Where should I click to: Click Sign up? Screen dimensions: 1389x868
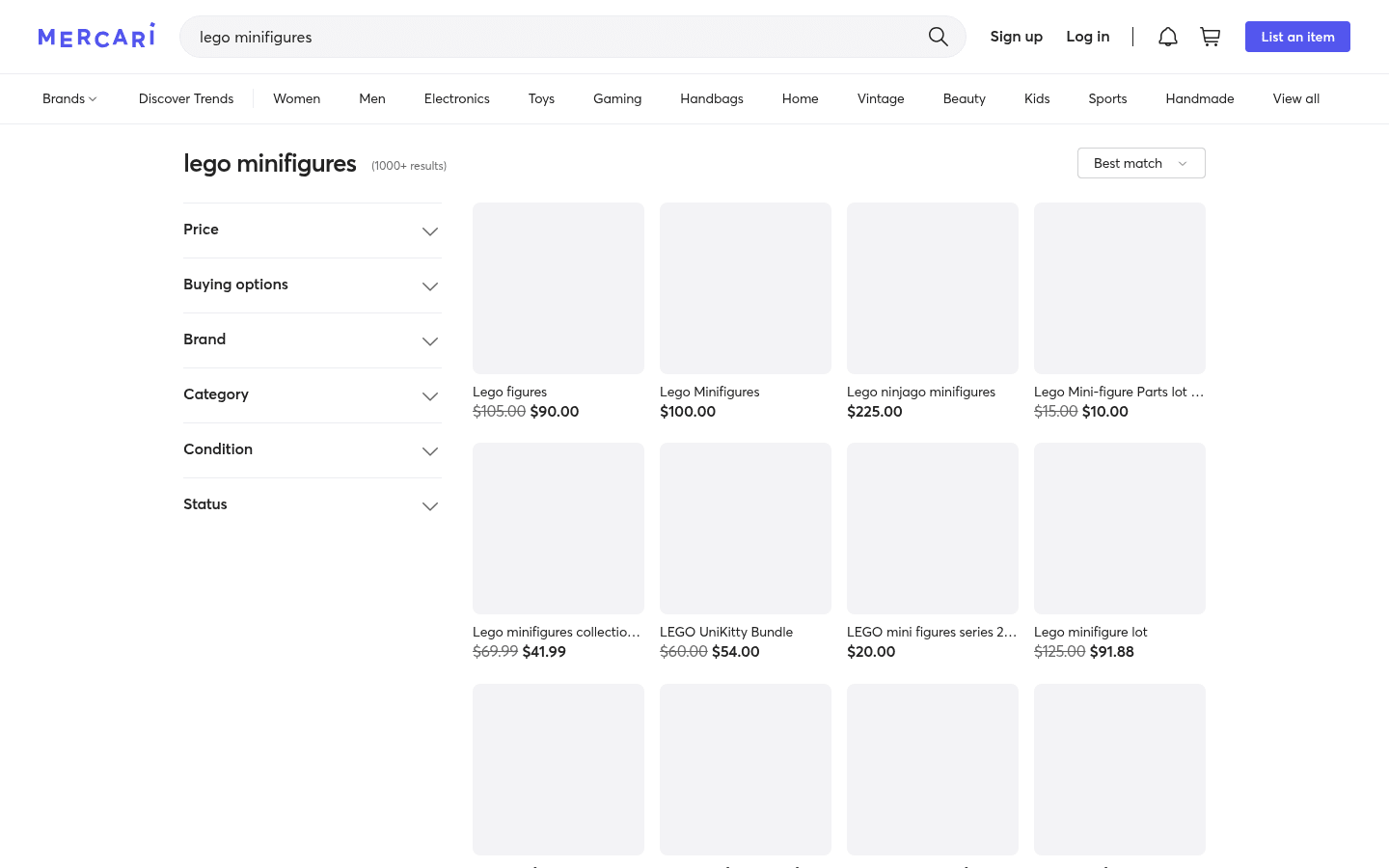click(x=1016, y=37)
